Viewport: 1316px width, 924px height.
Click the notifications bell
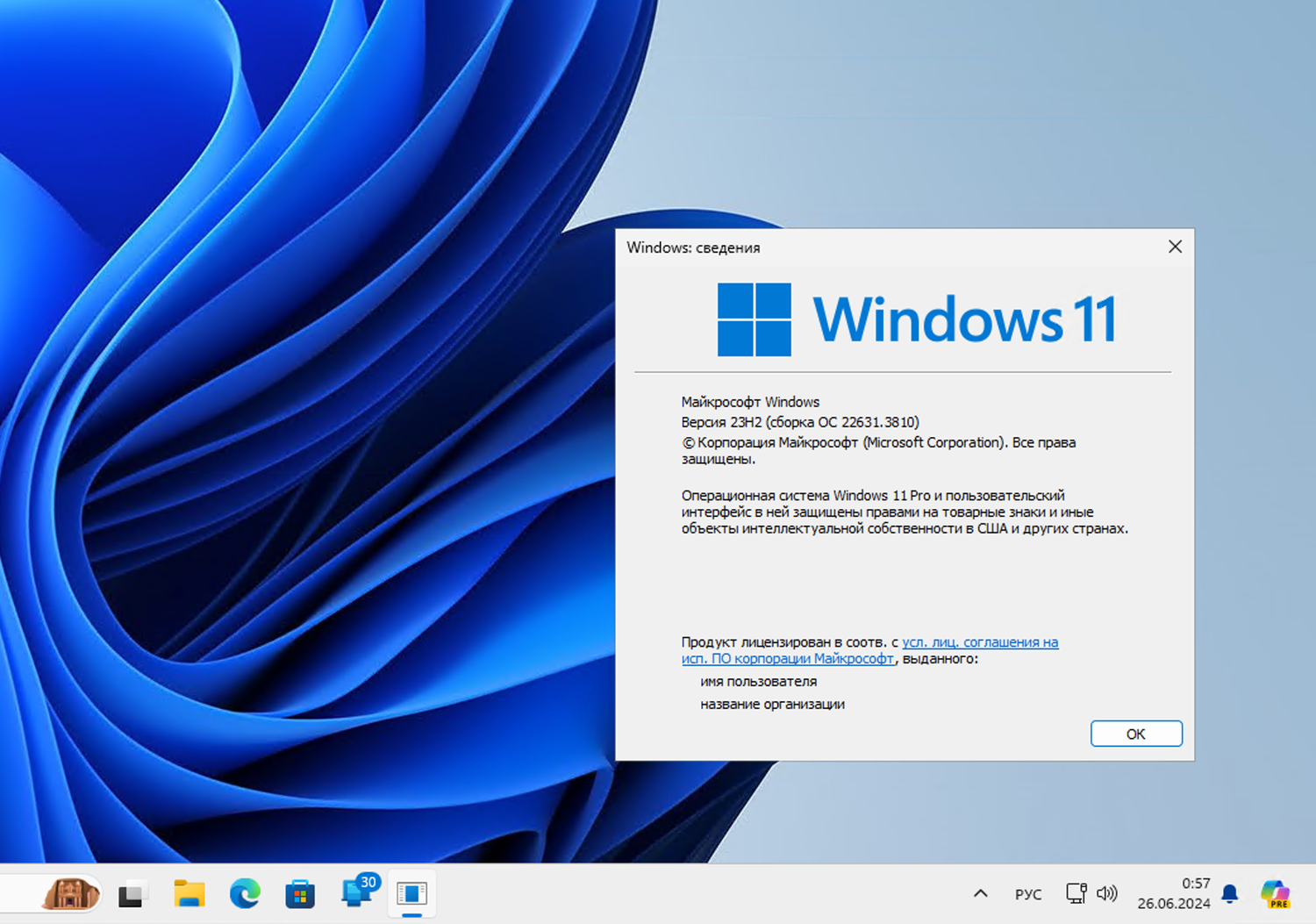pos(1230,893)
